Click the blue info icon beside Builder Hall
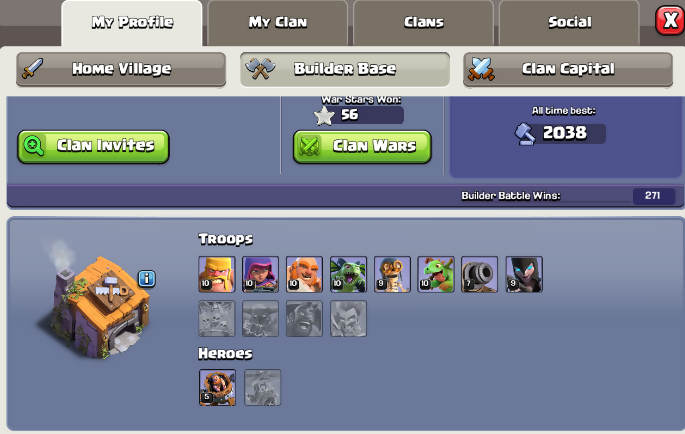The height and width of the screenshot is (434, 685). [x=147, y=278]
